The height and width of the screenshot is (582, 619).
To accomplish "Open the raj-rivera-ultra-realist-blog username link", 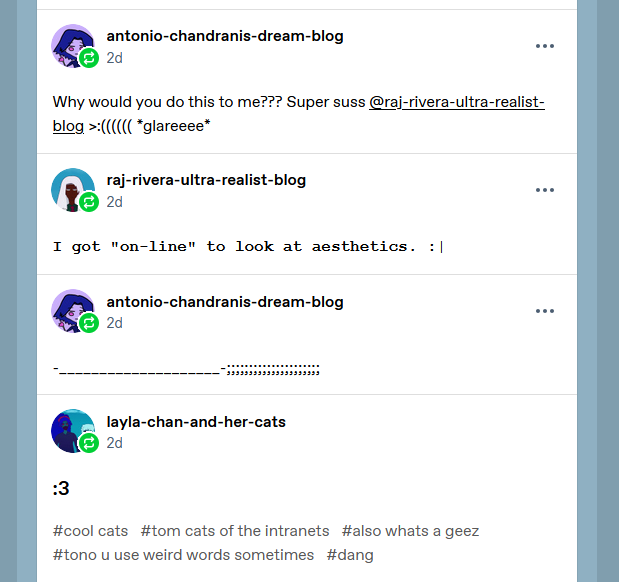I will pyautogui.click(x=206, y=180).
